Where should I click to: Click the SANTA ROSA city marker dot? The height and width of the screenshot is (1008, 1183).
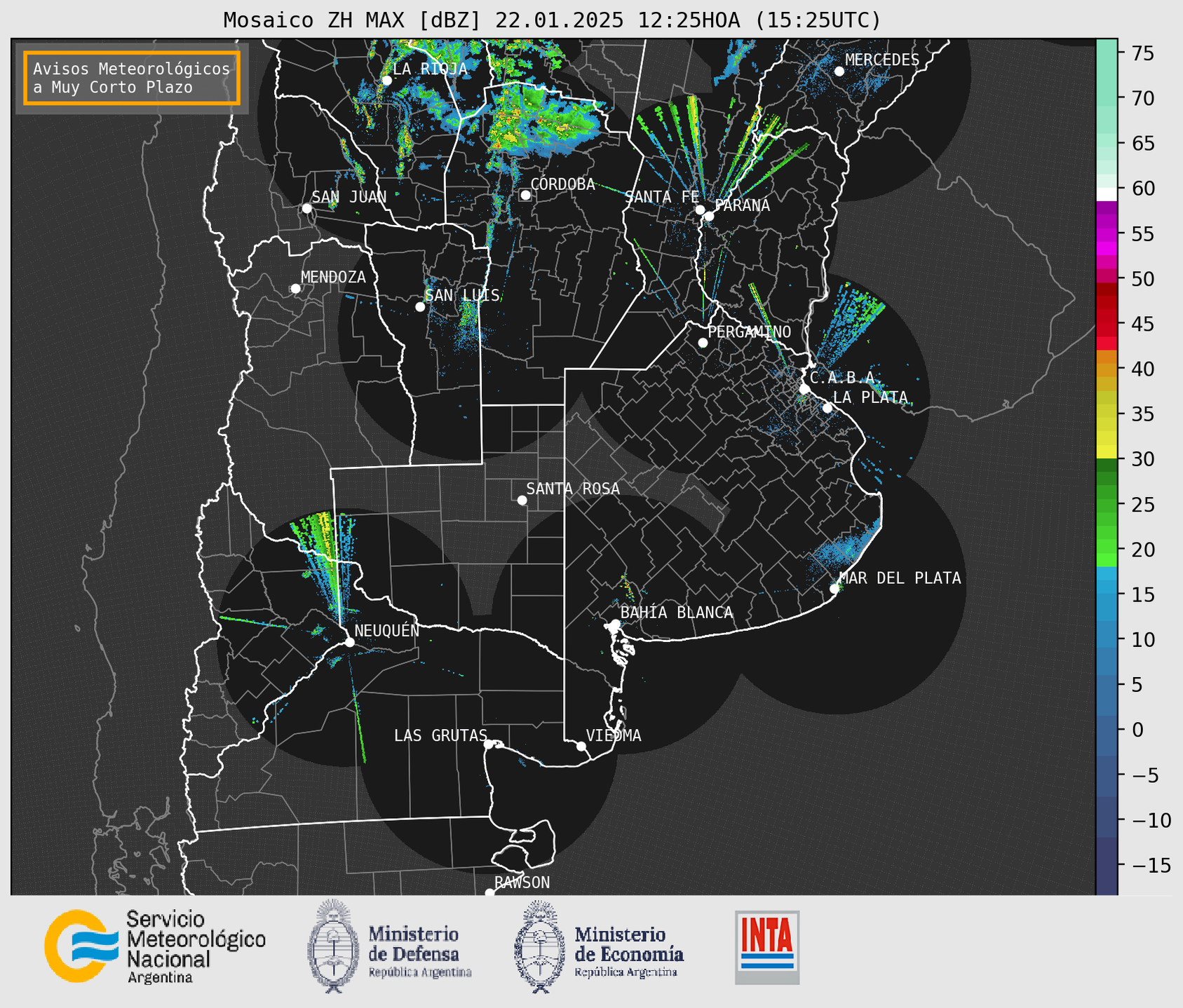(522, 500)
